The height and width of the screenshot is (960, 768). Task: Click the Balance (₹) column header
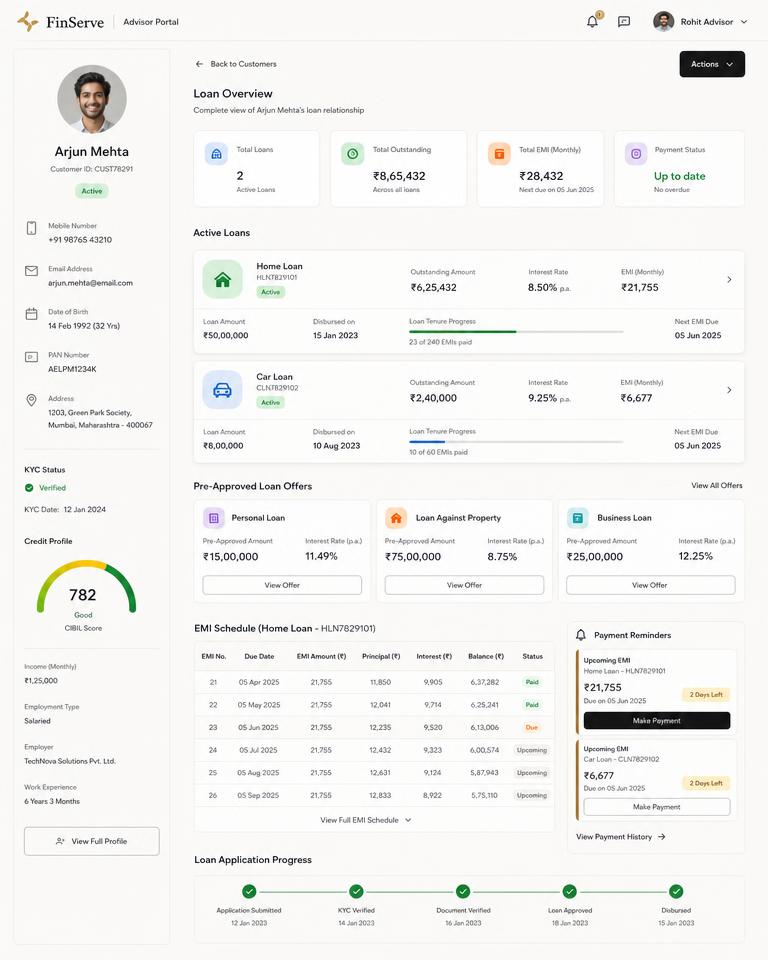click(x=486, y=656)
